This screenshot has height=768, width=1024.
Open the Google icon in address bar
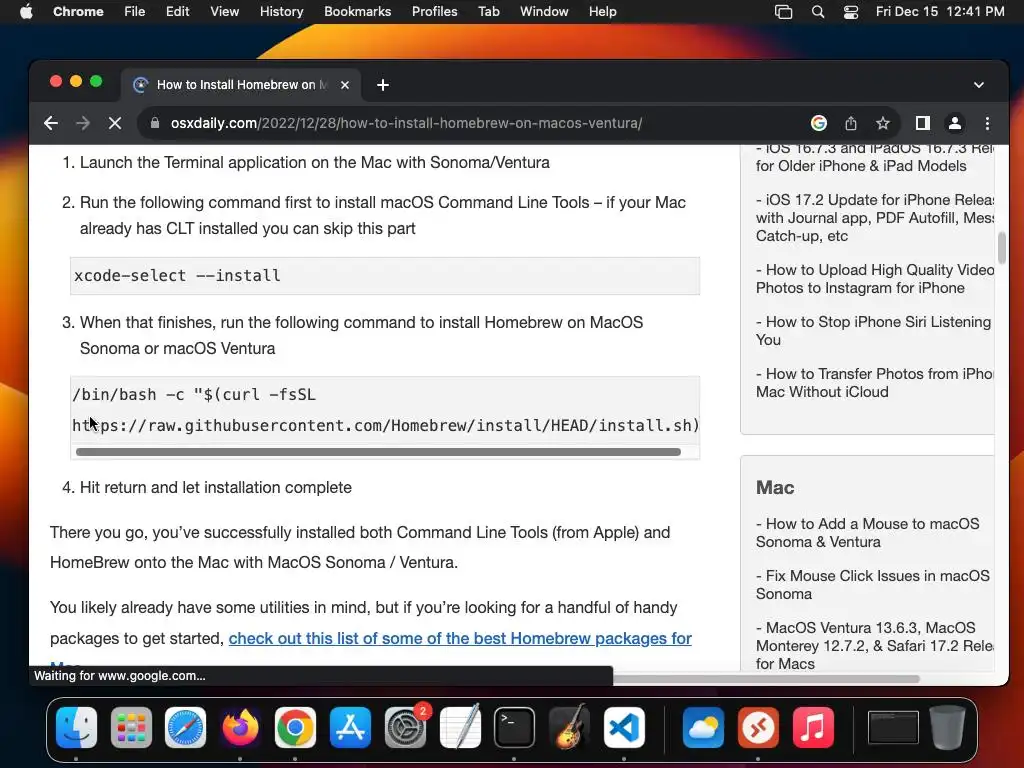click(818, 123)
